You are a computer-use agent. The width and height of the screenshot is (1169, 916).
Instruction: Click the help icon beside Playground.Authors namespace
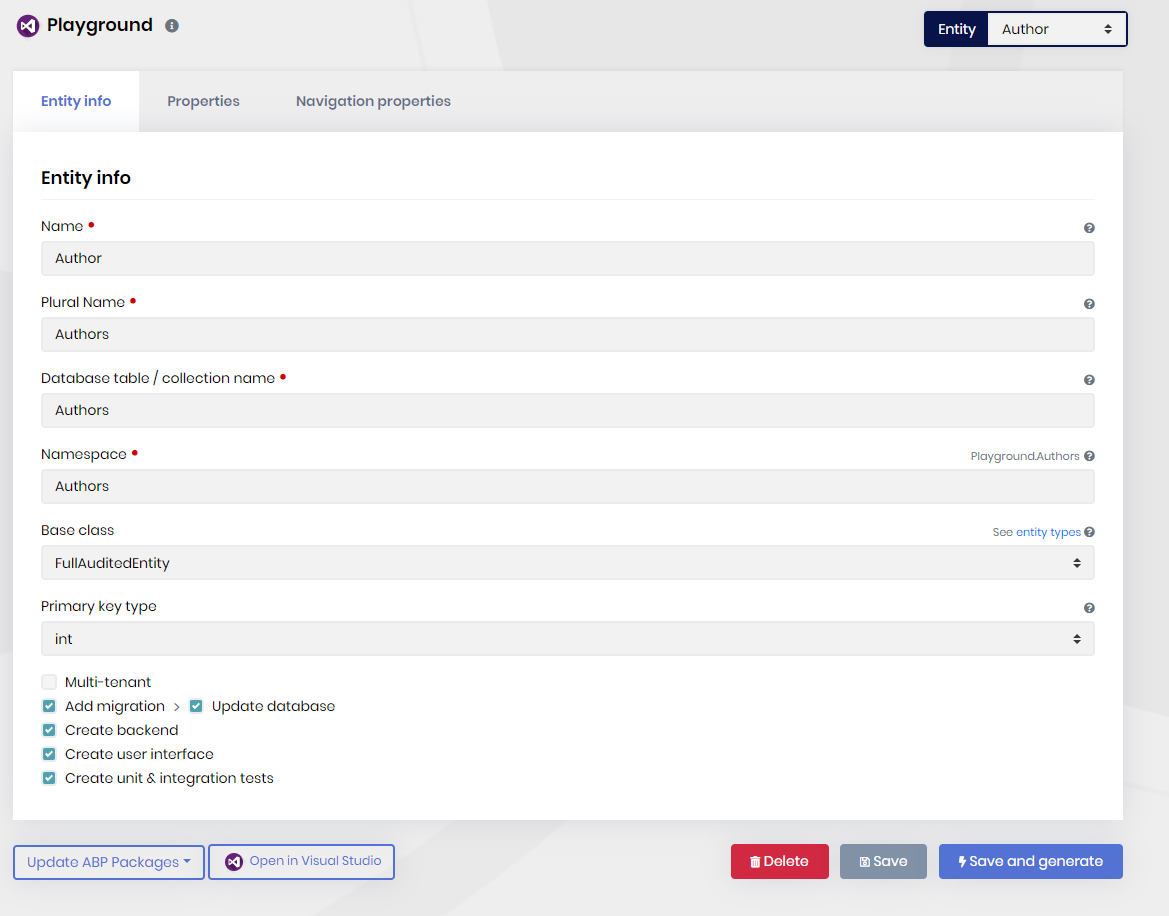click(1089, 456)
